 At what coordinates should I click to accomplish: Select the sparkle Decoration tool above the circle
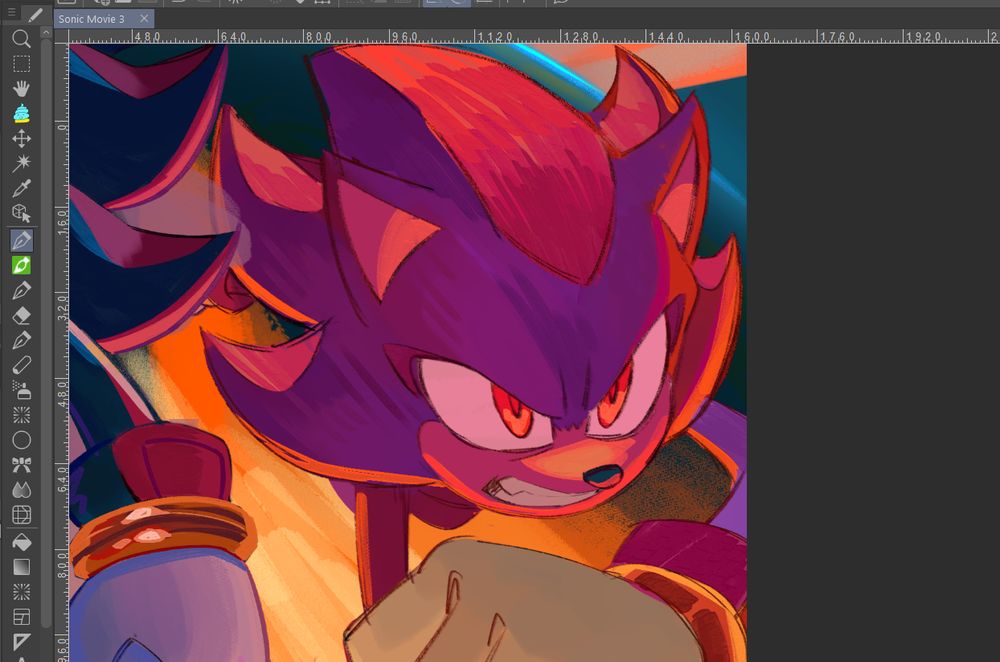pyautogui.click(x=21, y=415)
